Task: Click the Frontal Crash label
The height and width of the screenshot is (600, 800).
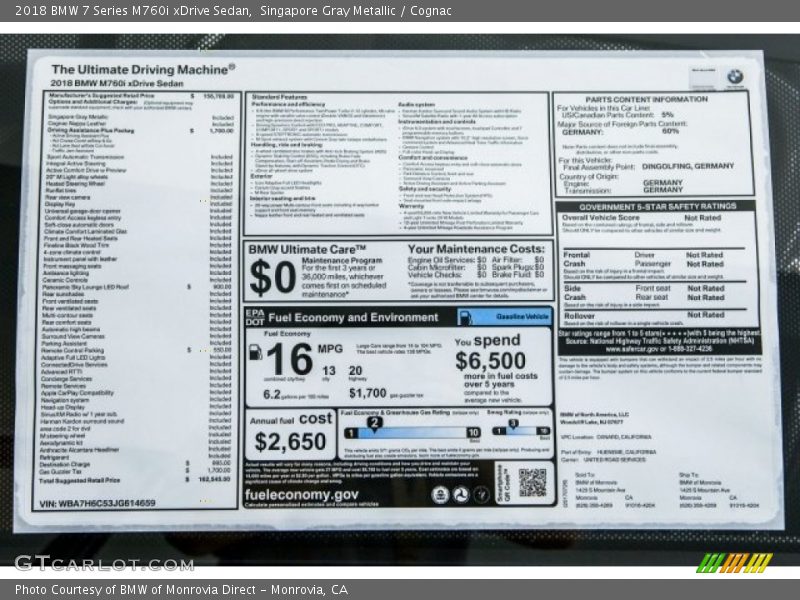Action: (576, 259)
